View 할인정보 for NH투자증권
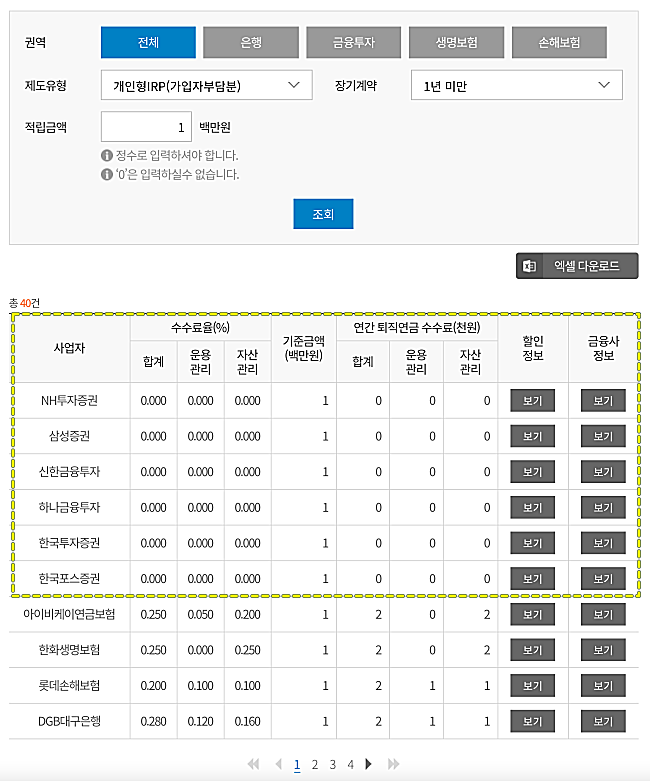Screen dimensions: 650x781 [x=532, y=401]
